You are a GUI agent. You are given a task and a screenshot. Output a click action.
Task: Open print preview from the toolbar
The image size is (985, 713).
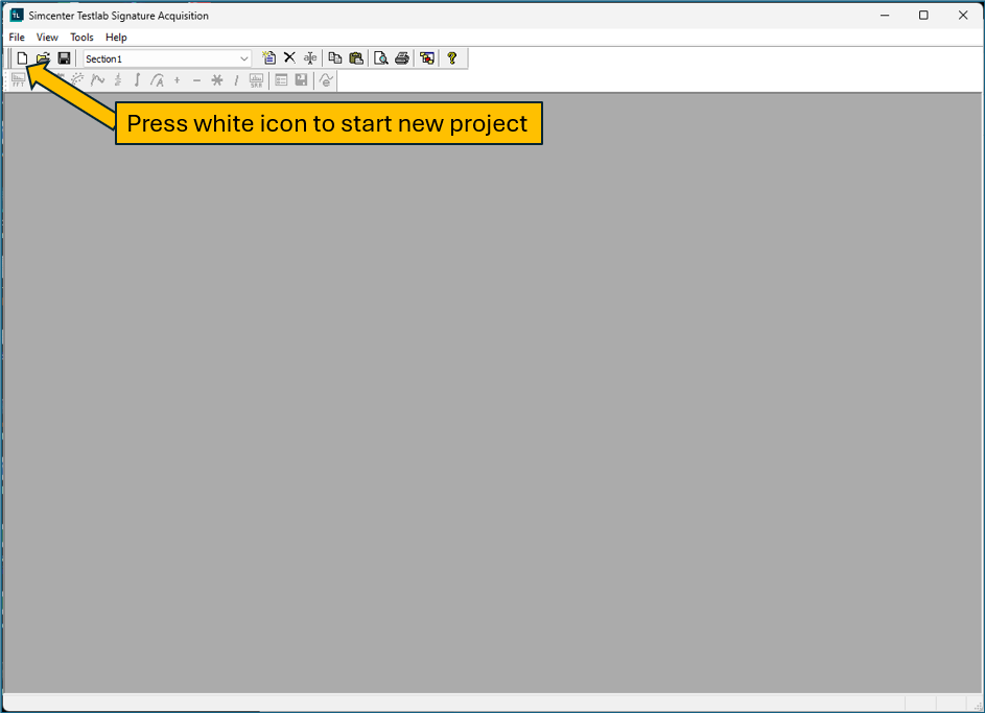[x=381, y=57]
